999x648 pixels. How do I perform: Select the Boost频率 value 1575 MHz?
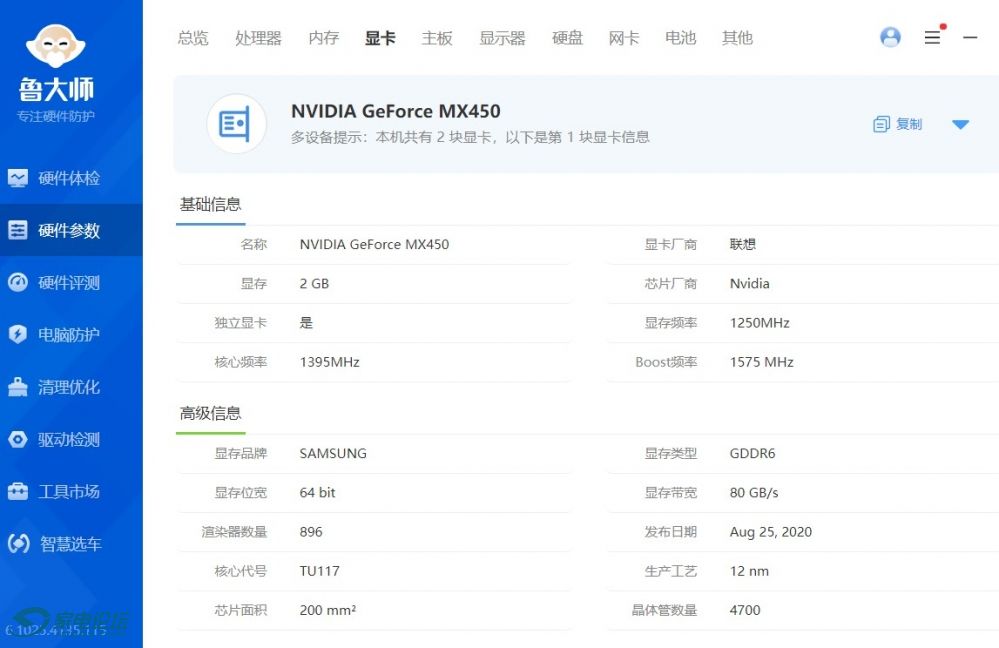[761, 362]
